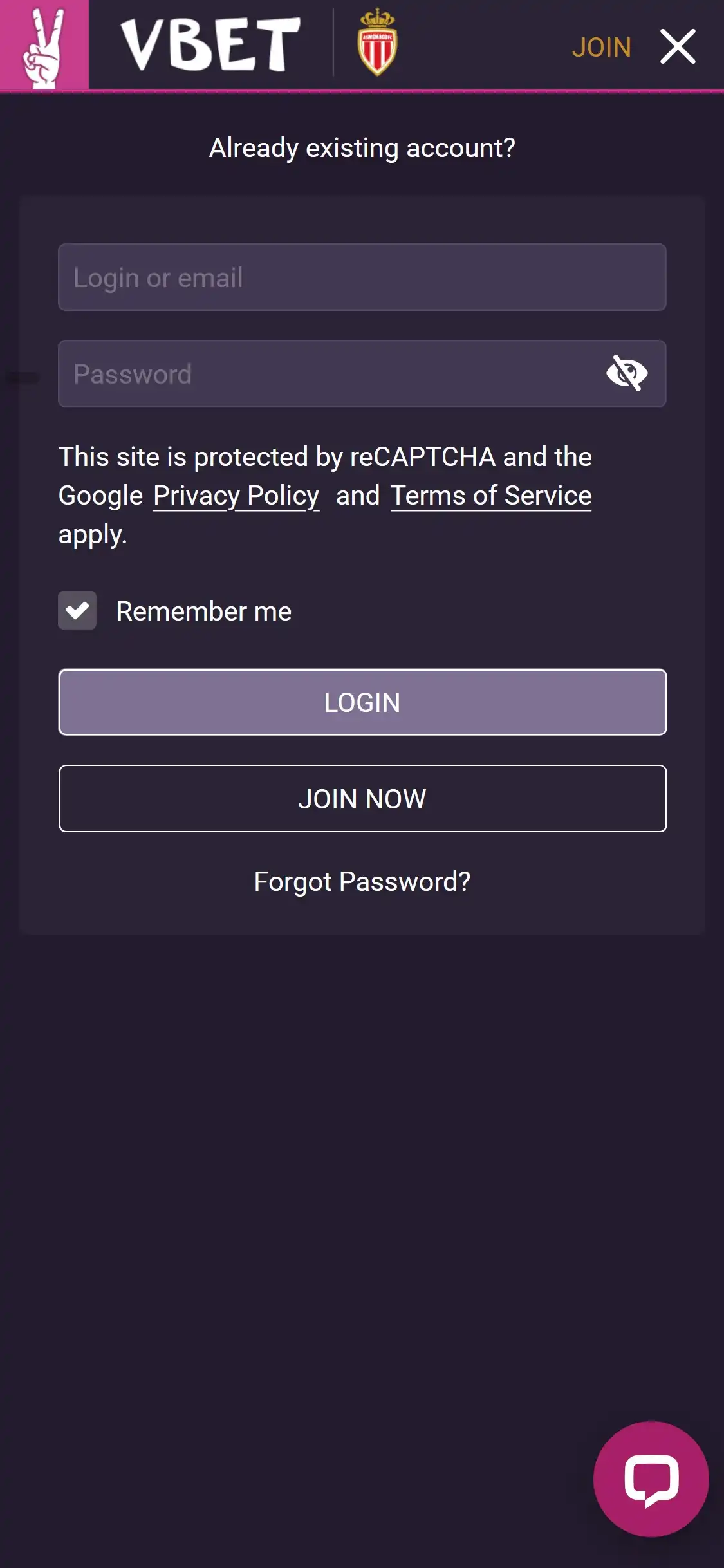The height and width of the screenshot is (1568, 724).
Task: Toggle password visibility eye icon
Action: [x=626, y=373]
